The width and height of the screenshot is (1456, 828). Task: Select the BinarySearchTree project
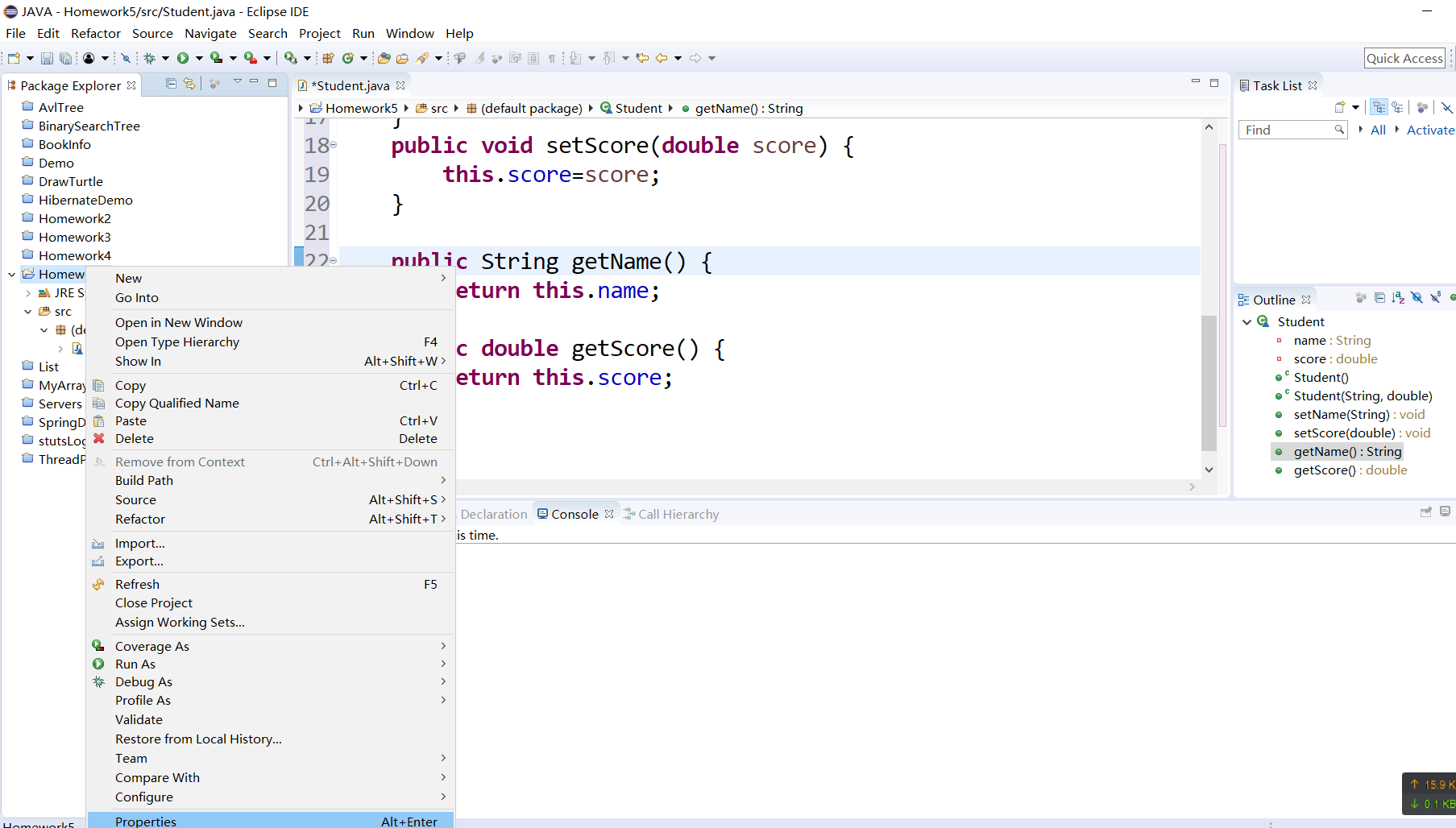coord(89,126)
